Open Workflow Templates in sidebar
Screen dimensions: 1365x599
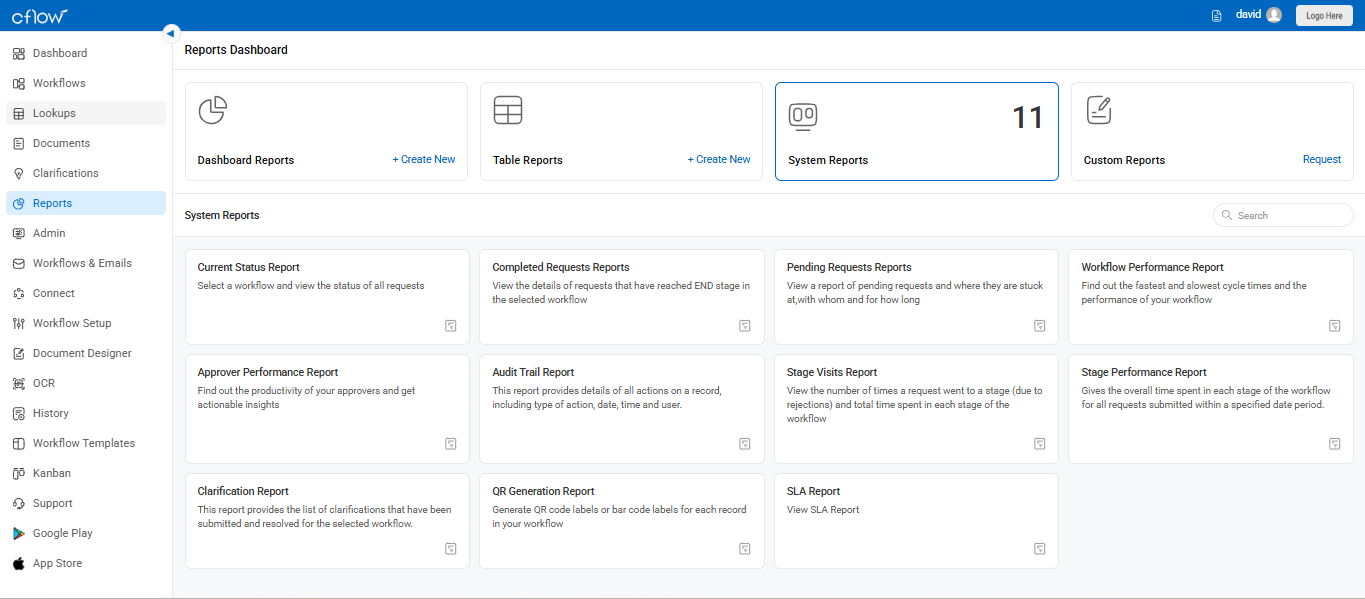point(86,443)
